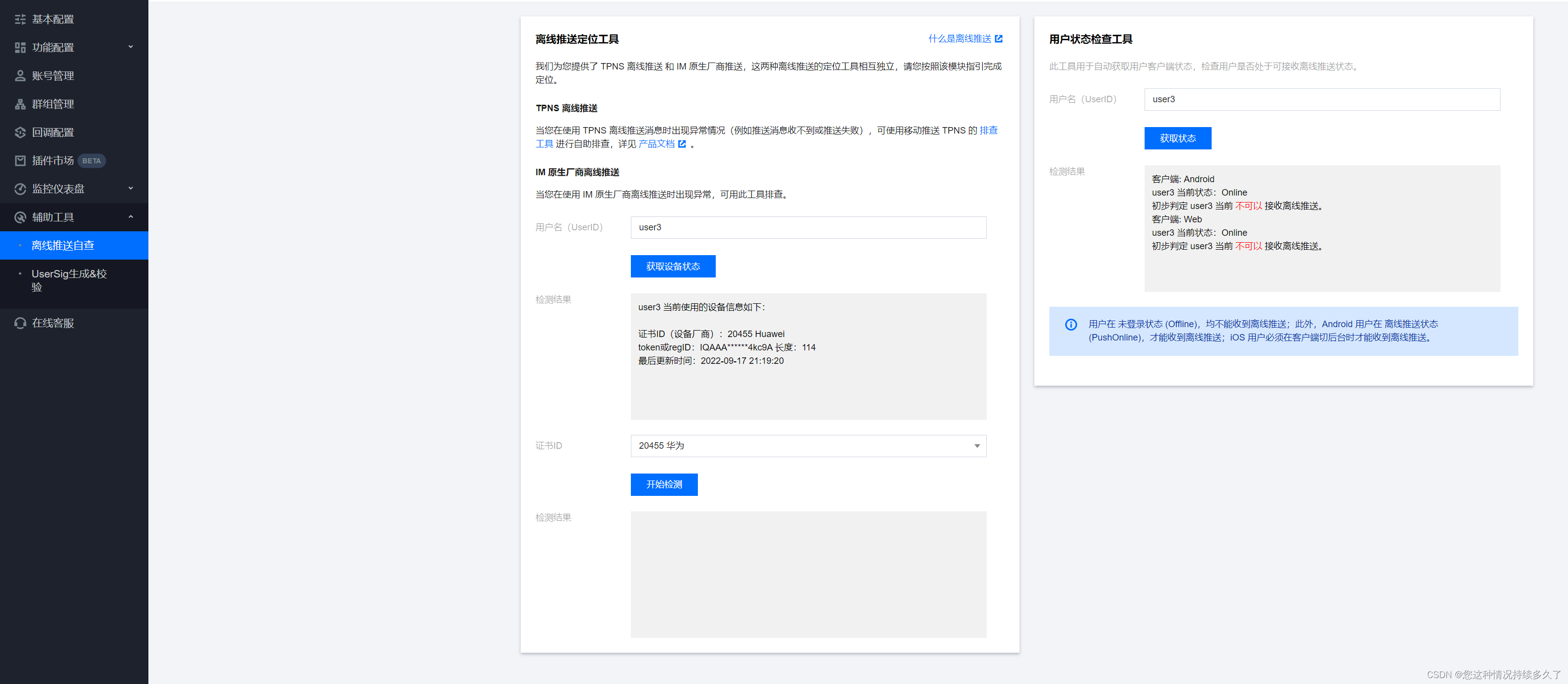Click the external-link icon beside 产品文档
Image resolution: width=1568 pixels, height=684 pixels.
tap(682, 144)
